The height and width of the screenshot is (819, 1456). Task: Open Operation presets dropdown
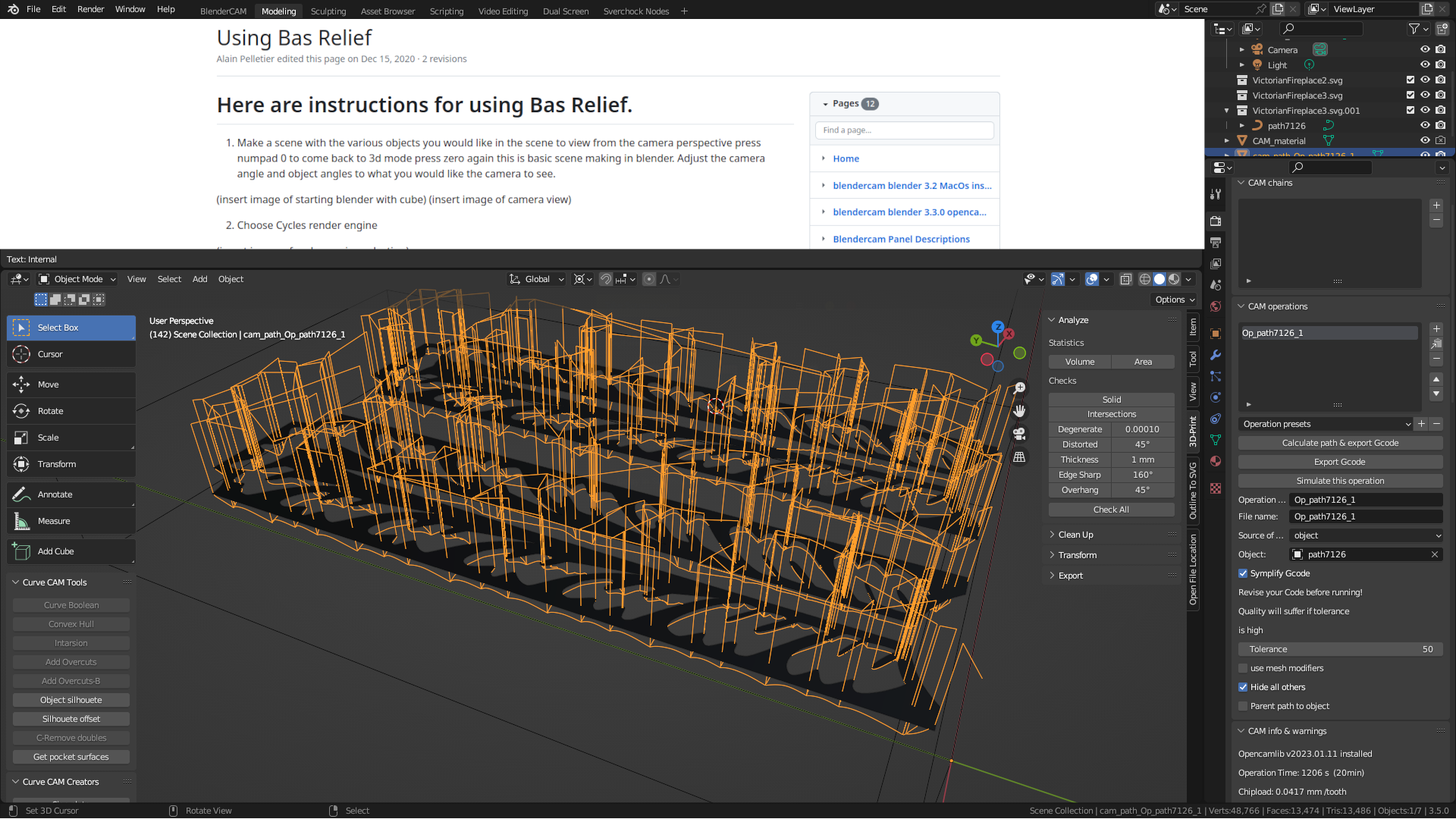[x=1326, y=424]
